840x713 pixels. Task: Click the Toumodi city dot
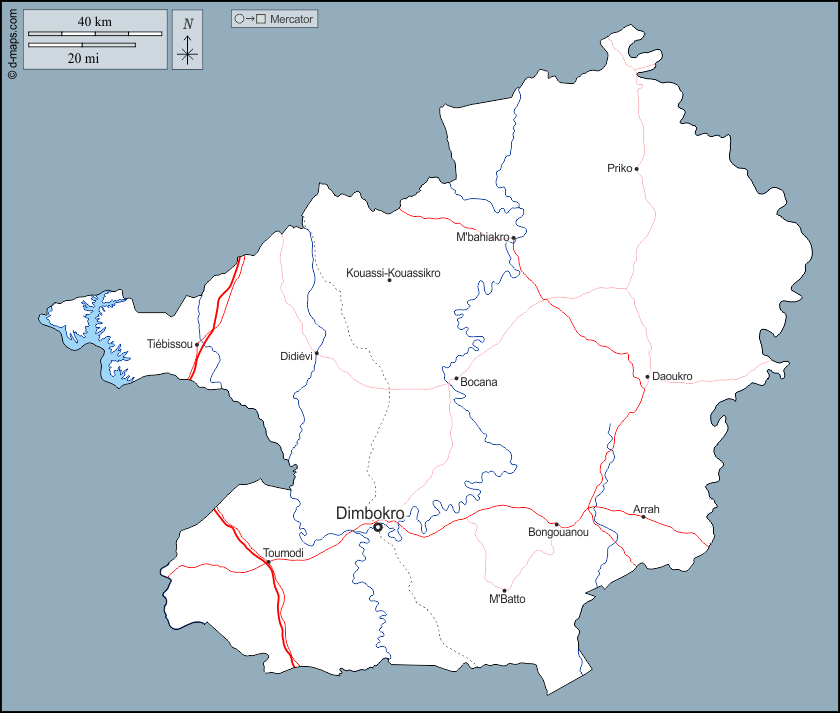268,562
